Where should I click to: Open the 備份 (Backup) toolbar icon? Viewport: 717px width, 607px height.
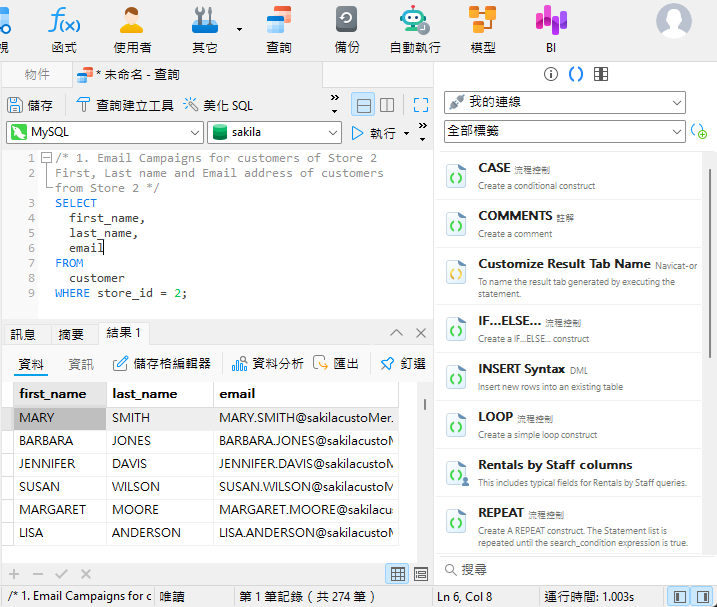pyautogui.click(x=347, y=28)
